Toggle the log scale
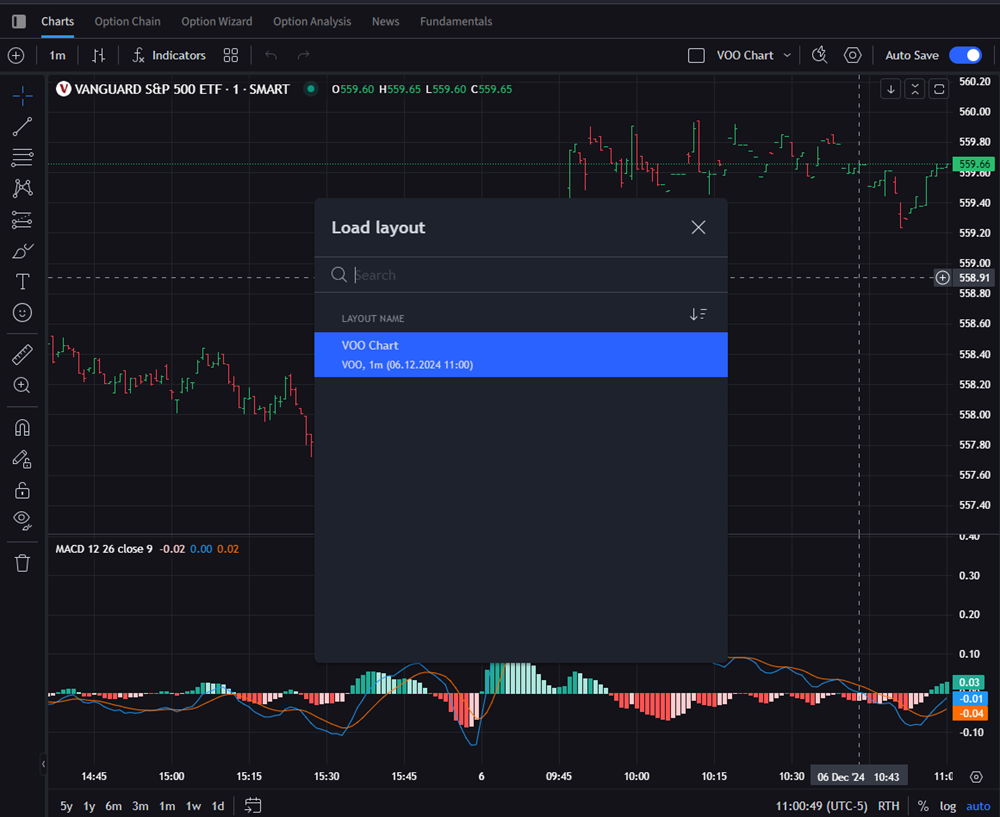 pos(948,806)
